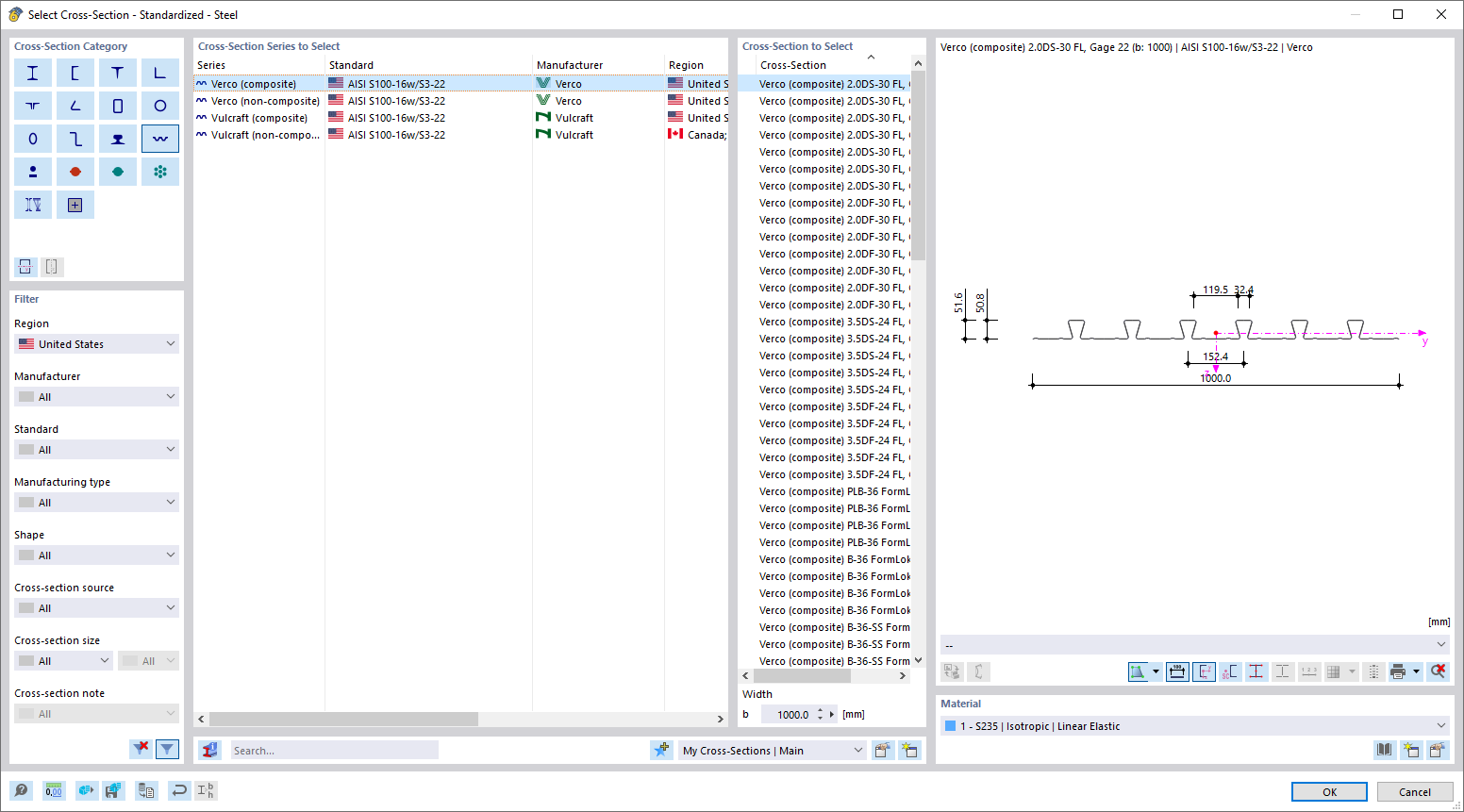Open cross-section info icon beside Search
1464x812 pixels.
pyautogui.click(x=210, y=751)
